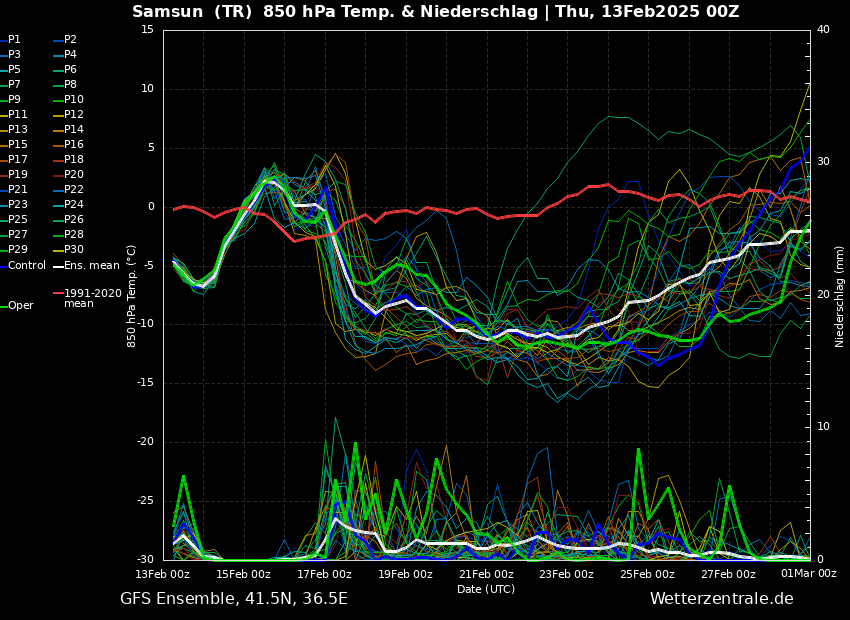
Task: Click the -30 temperature axis tick label
Action: pos(145,559)
